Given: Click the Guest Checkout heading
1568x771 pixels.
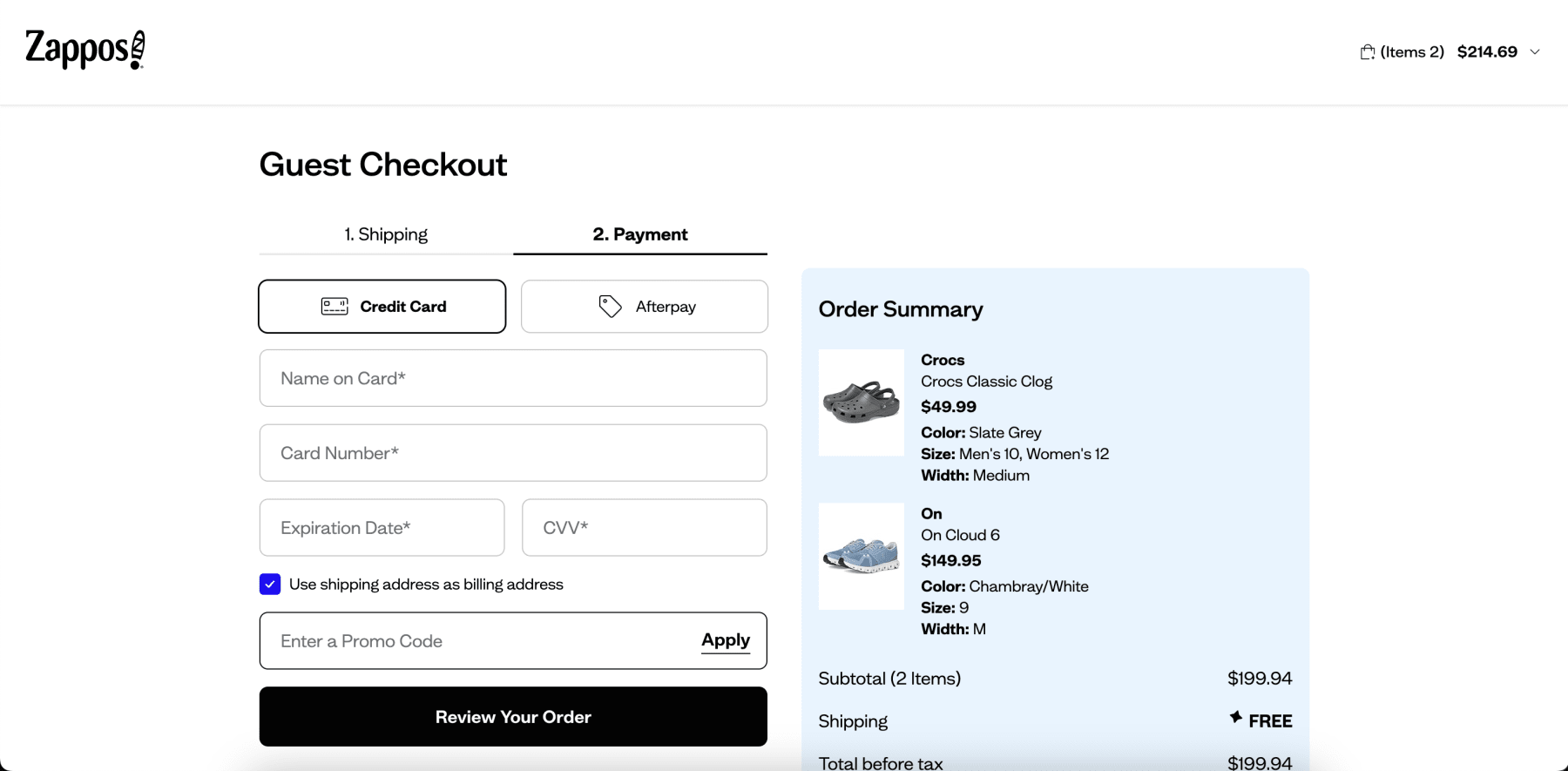Looking at the screenshot, I should 383,165.
